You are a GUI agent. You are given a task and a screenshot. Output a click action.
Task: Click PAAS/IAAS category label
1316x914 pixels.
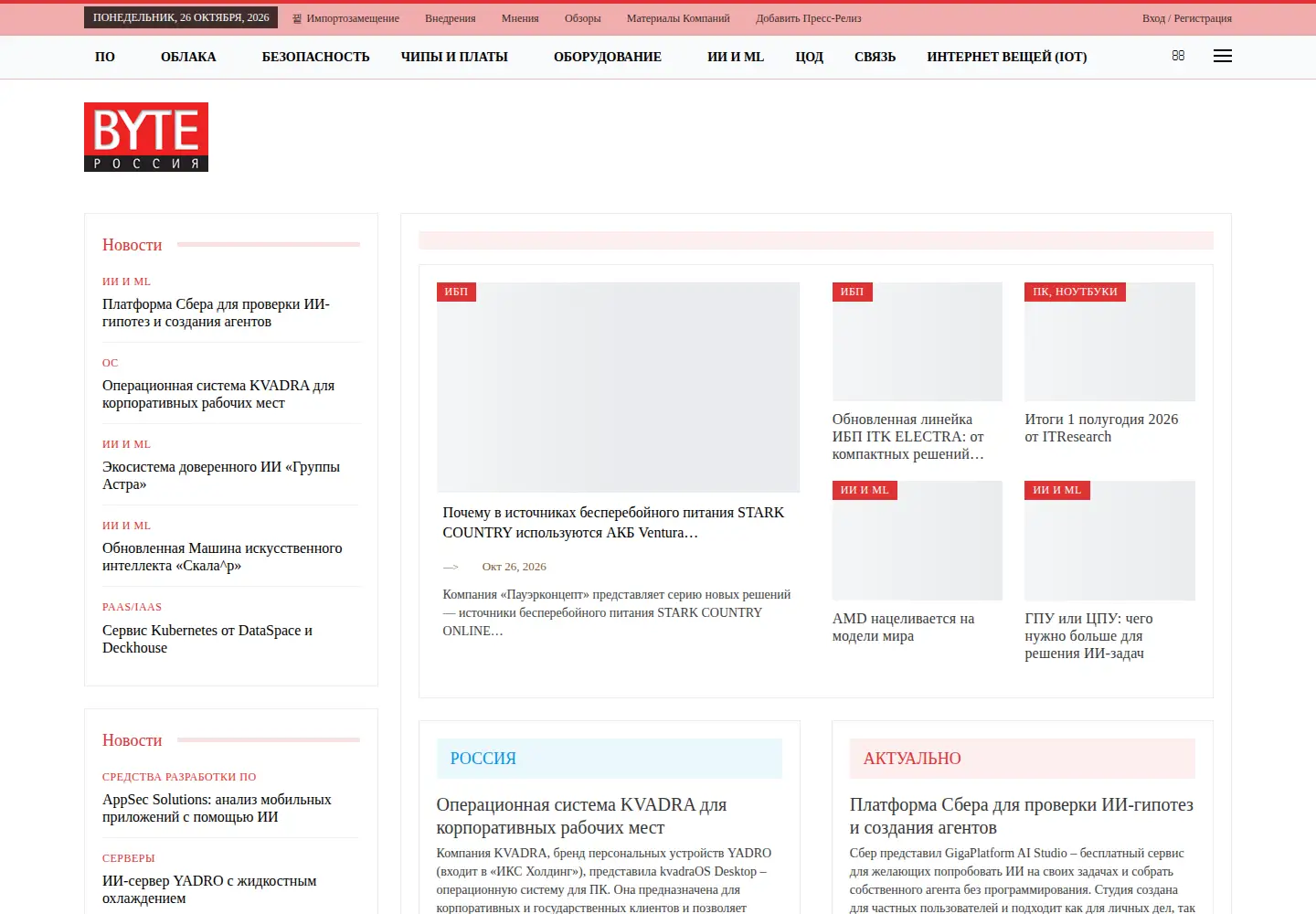(x=132, y=607)
